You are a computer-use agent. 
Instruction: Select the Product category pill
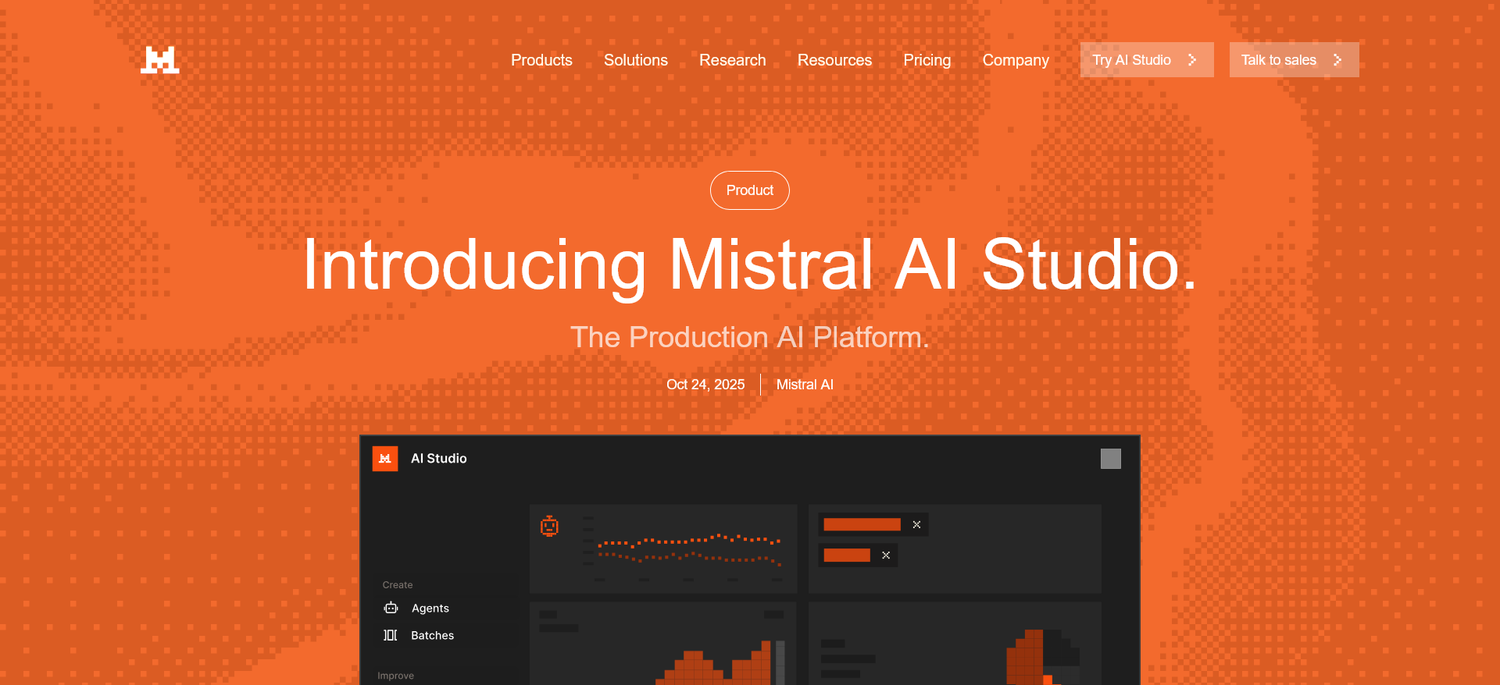(749, 190)
